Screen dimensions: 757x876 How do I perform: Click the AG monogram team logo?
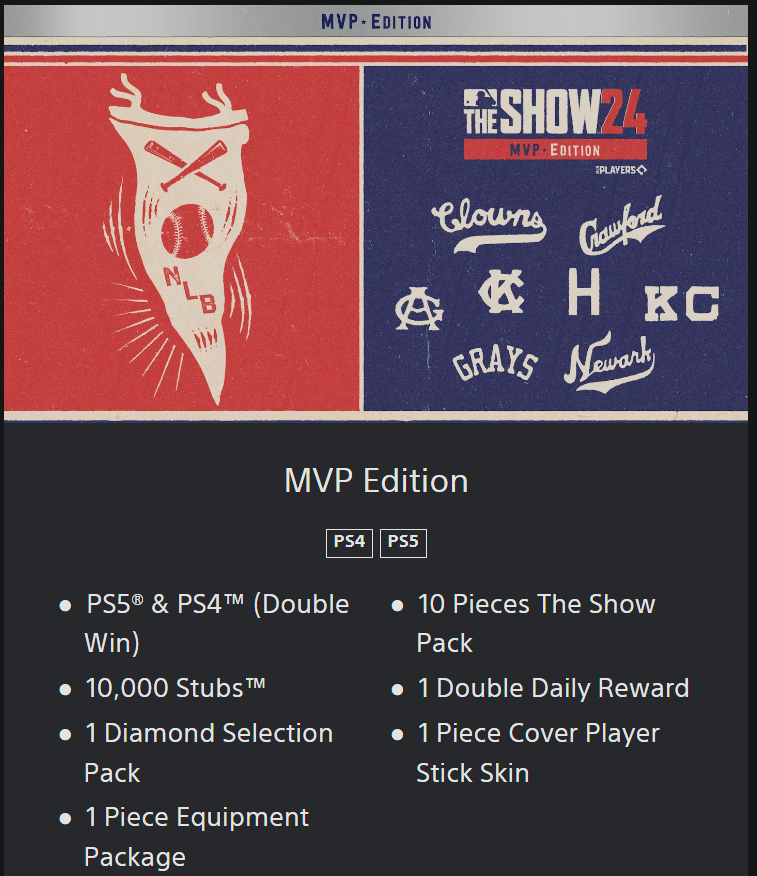click(x=419, y=308)
